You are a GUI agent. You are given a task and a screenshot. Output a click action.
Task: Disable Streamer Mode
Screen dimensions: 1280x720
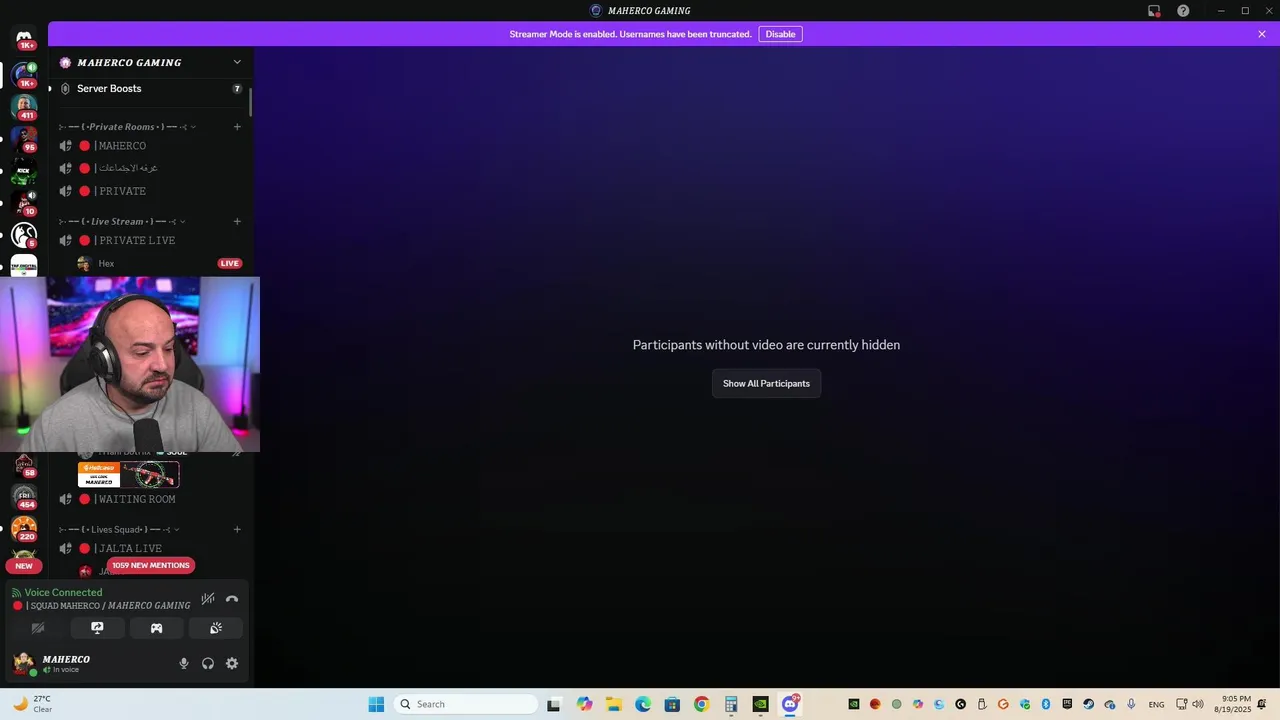(x=780, y=34)
